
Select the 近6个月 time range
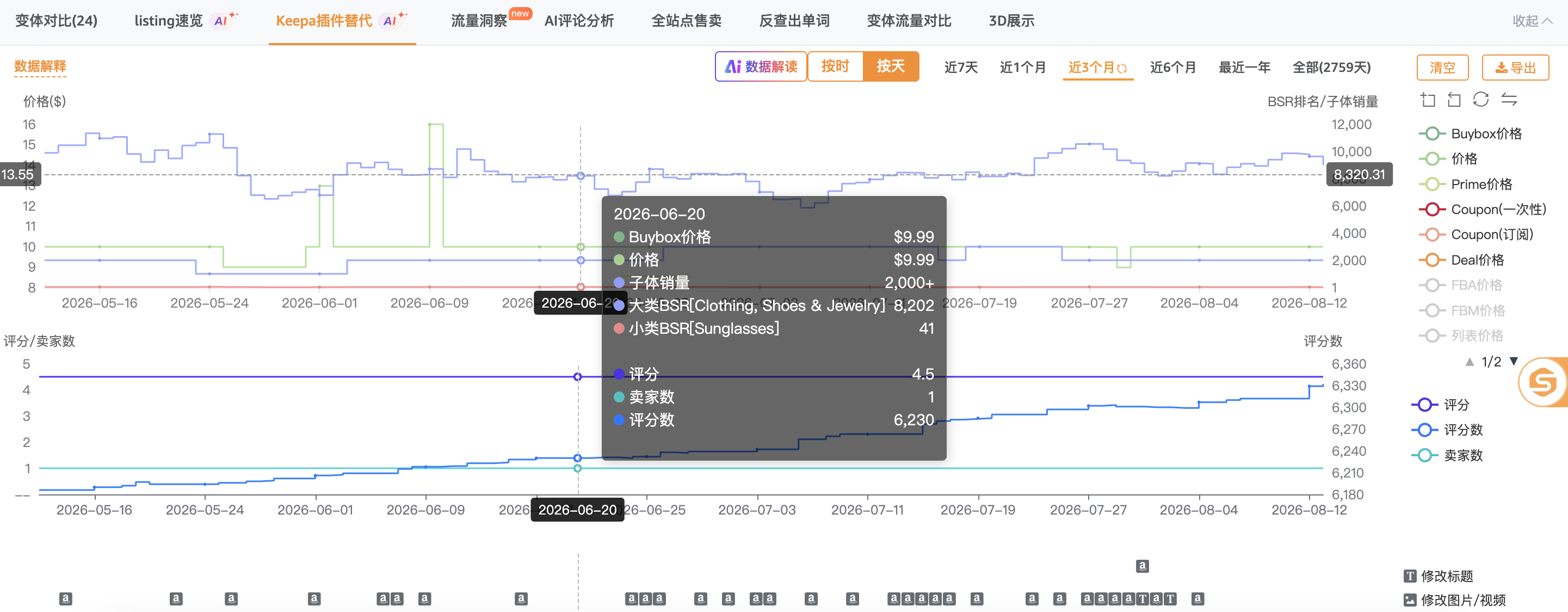click(1173, 67)
